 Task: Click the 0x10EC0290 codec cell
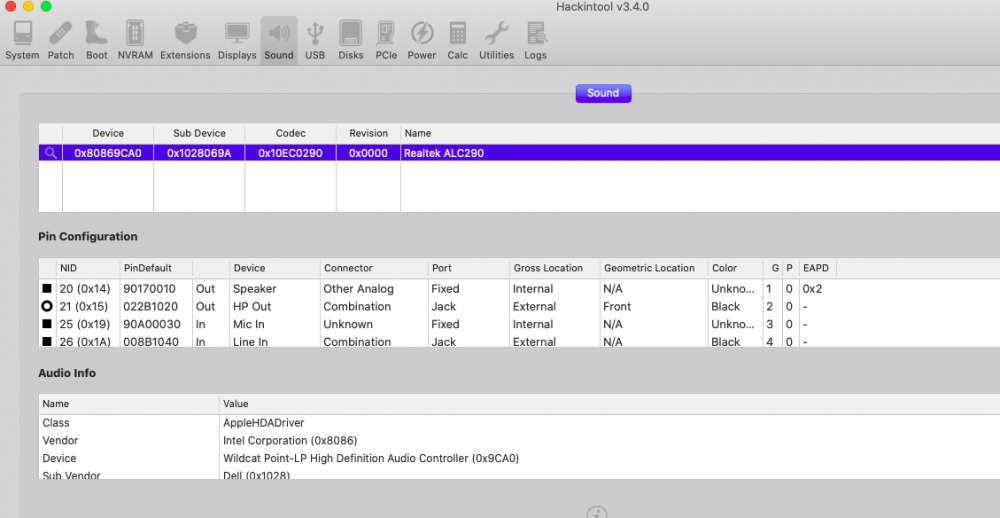290,153
